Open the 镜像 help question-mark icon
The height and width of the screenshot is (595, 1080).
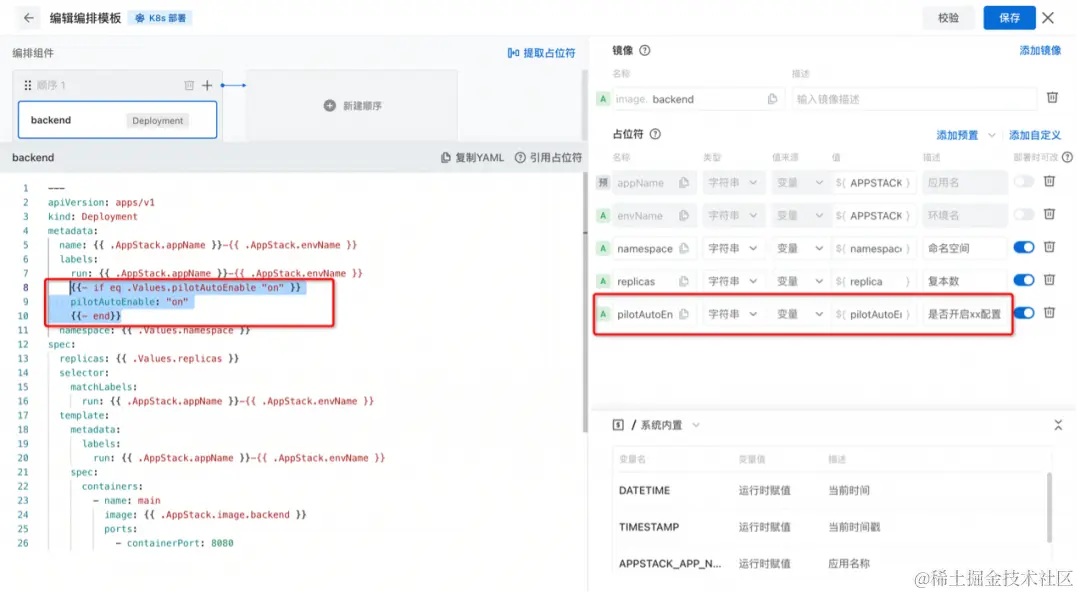pyautogui.click(x=643, y=49)
